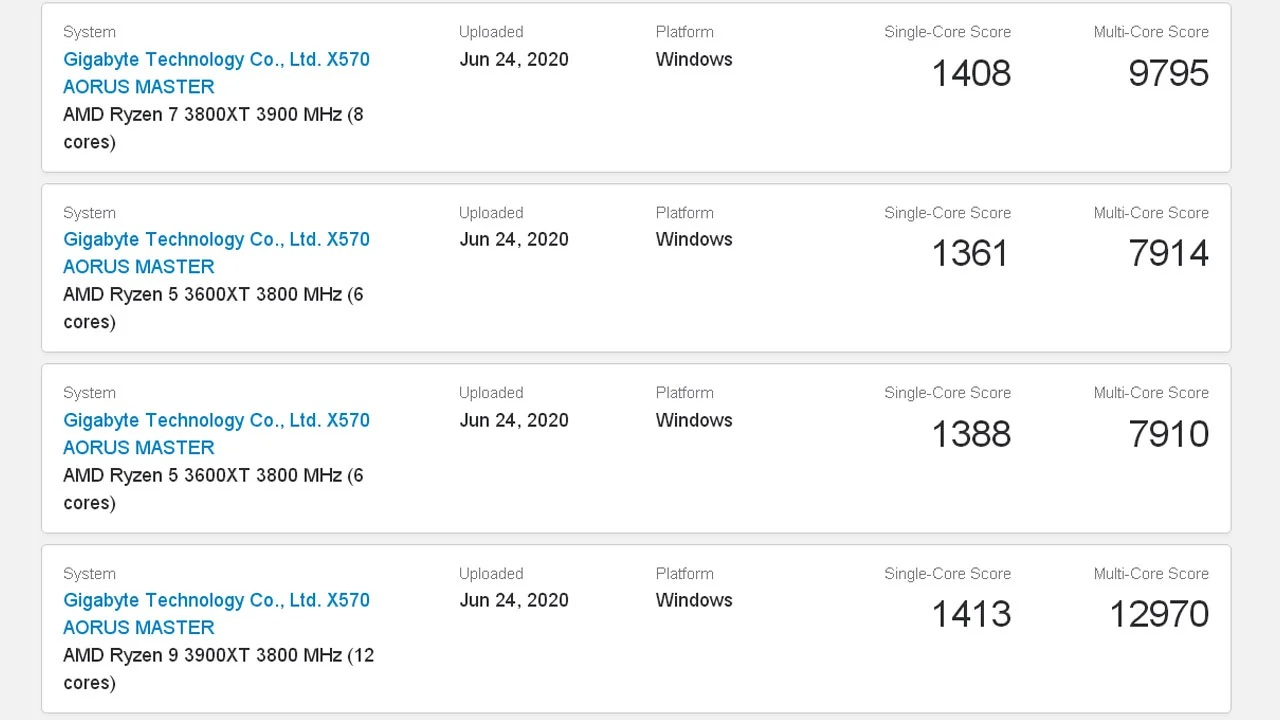Viewport: 1280px width, 720px height.
Task: Click the multi-core score 12970
Action: 1159,614
